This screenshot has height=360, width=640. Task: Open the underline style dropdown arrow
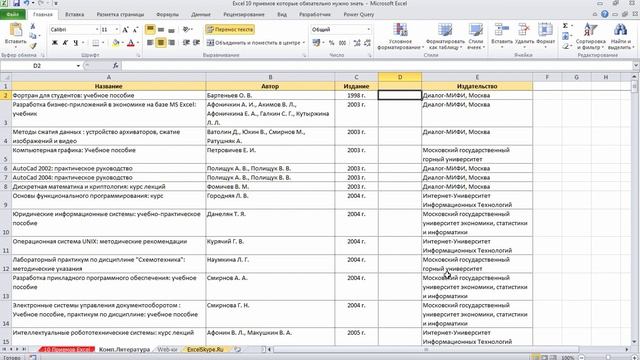pyautogui.click(x=83, y=43)
